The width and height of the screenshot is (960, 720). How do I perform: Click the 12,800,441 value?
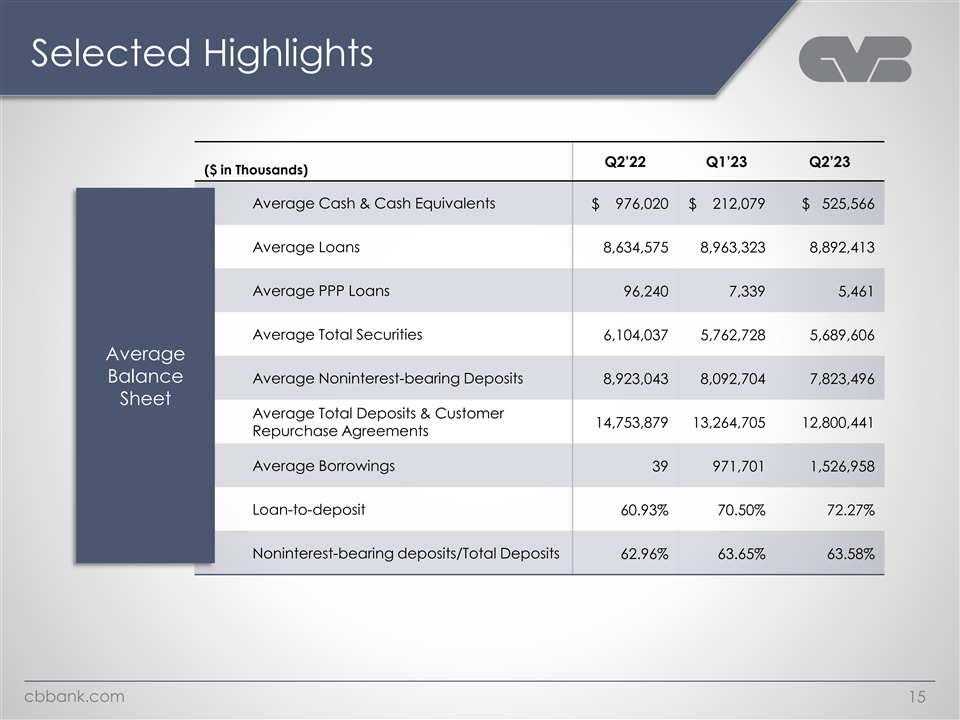point(838,422)
